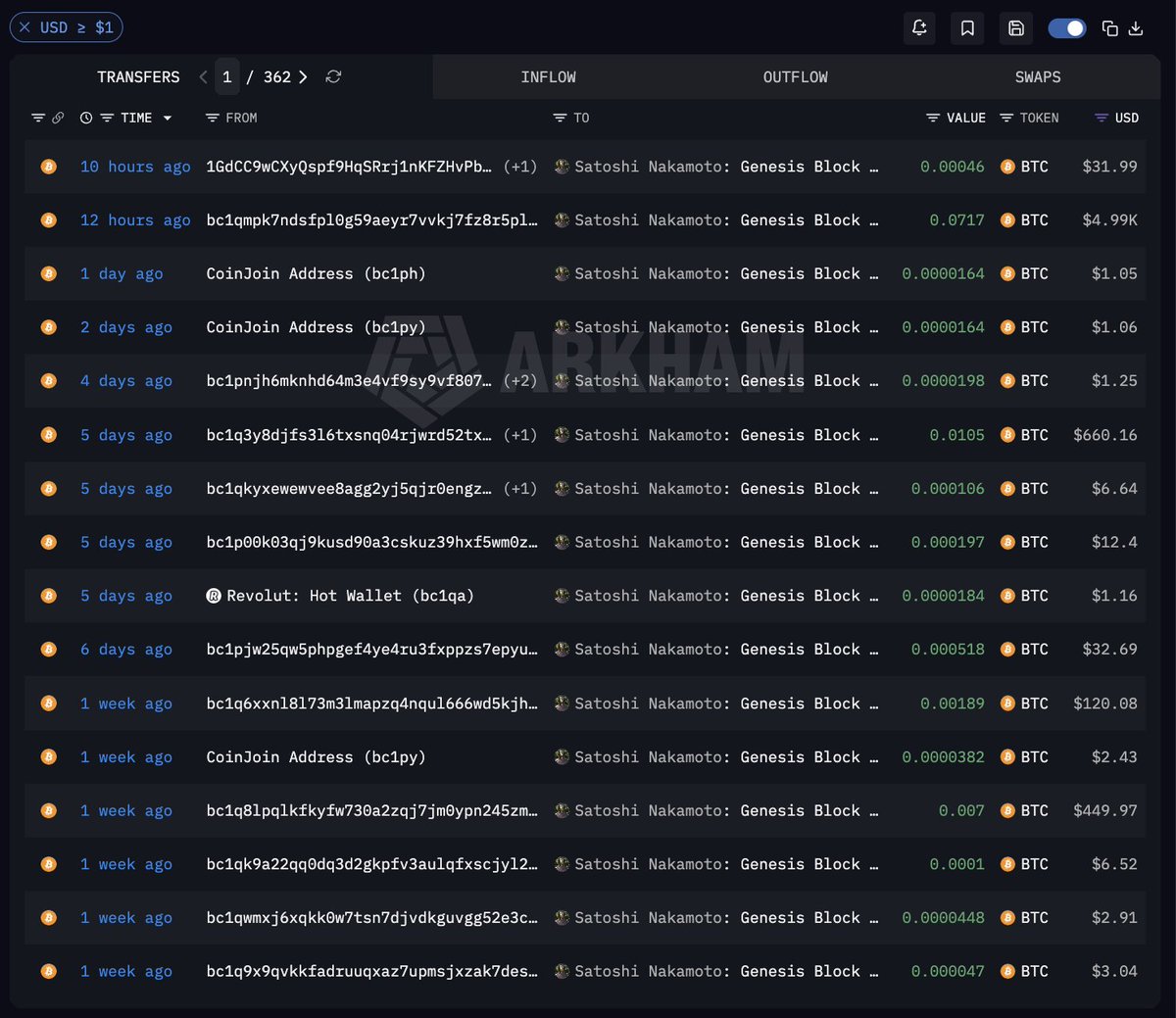1176x1018 pixels.
Task: Go to the next transfers page
Action: click(303, 76)
